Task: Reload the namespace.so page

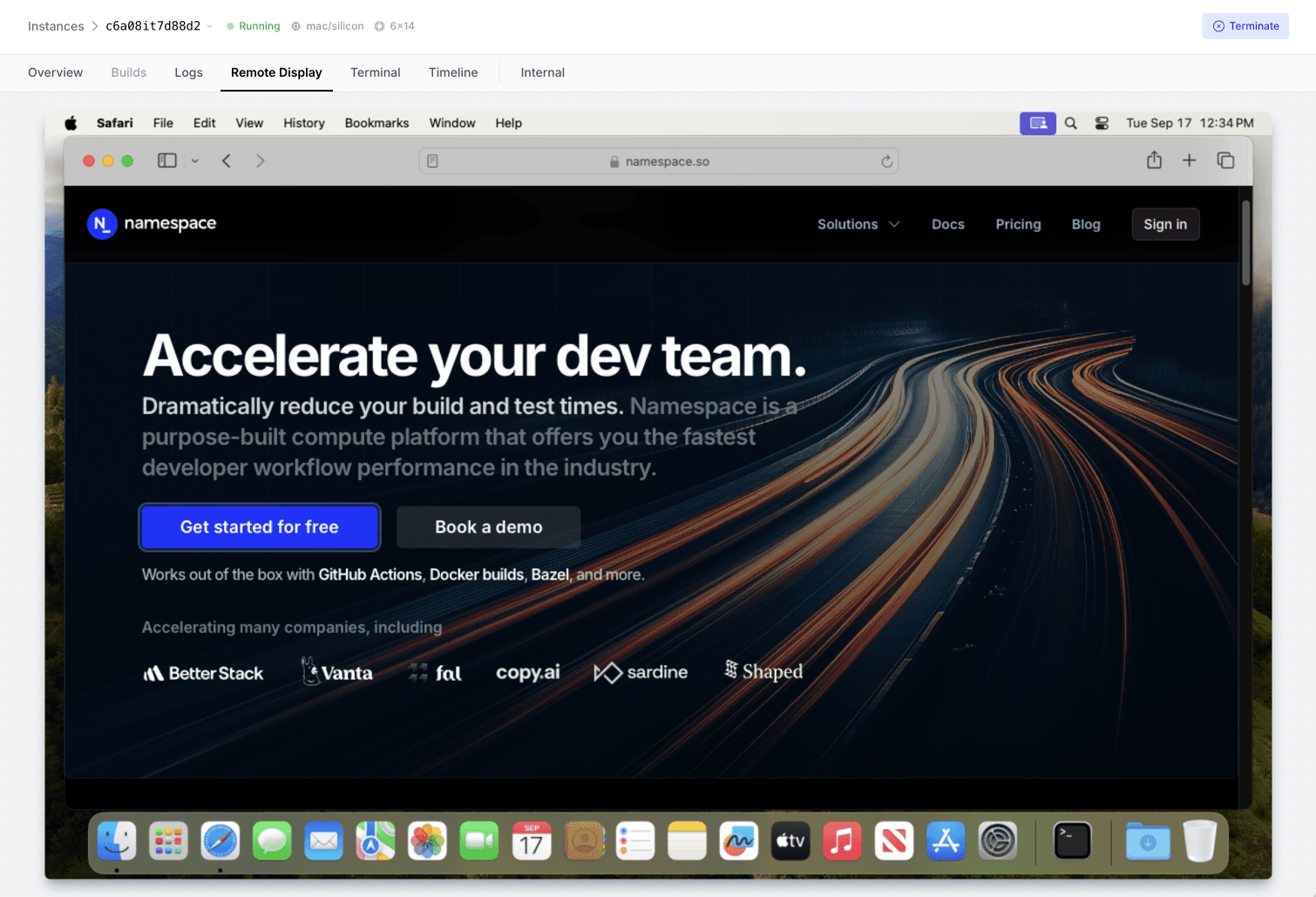Action: 886,161
